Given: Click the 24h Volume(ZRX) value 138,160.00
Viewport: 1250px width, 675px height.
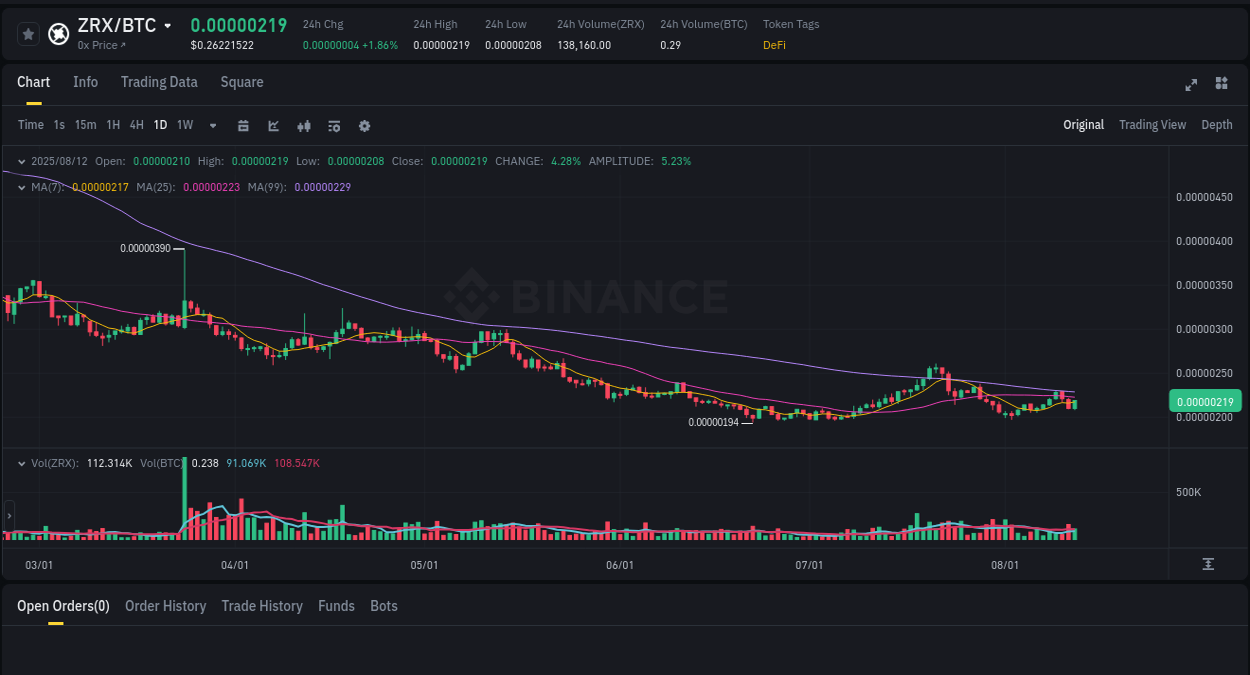Looking at the screenshot, I should tap(584, 45).
